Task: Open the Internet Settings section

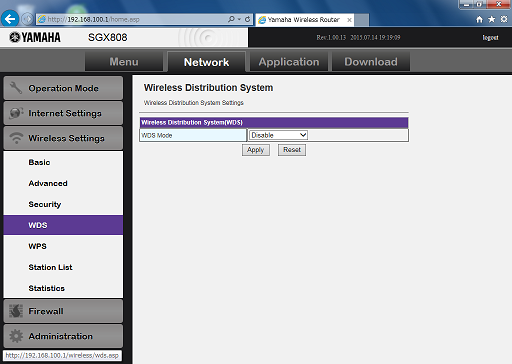Action: pos(63,113)
